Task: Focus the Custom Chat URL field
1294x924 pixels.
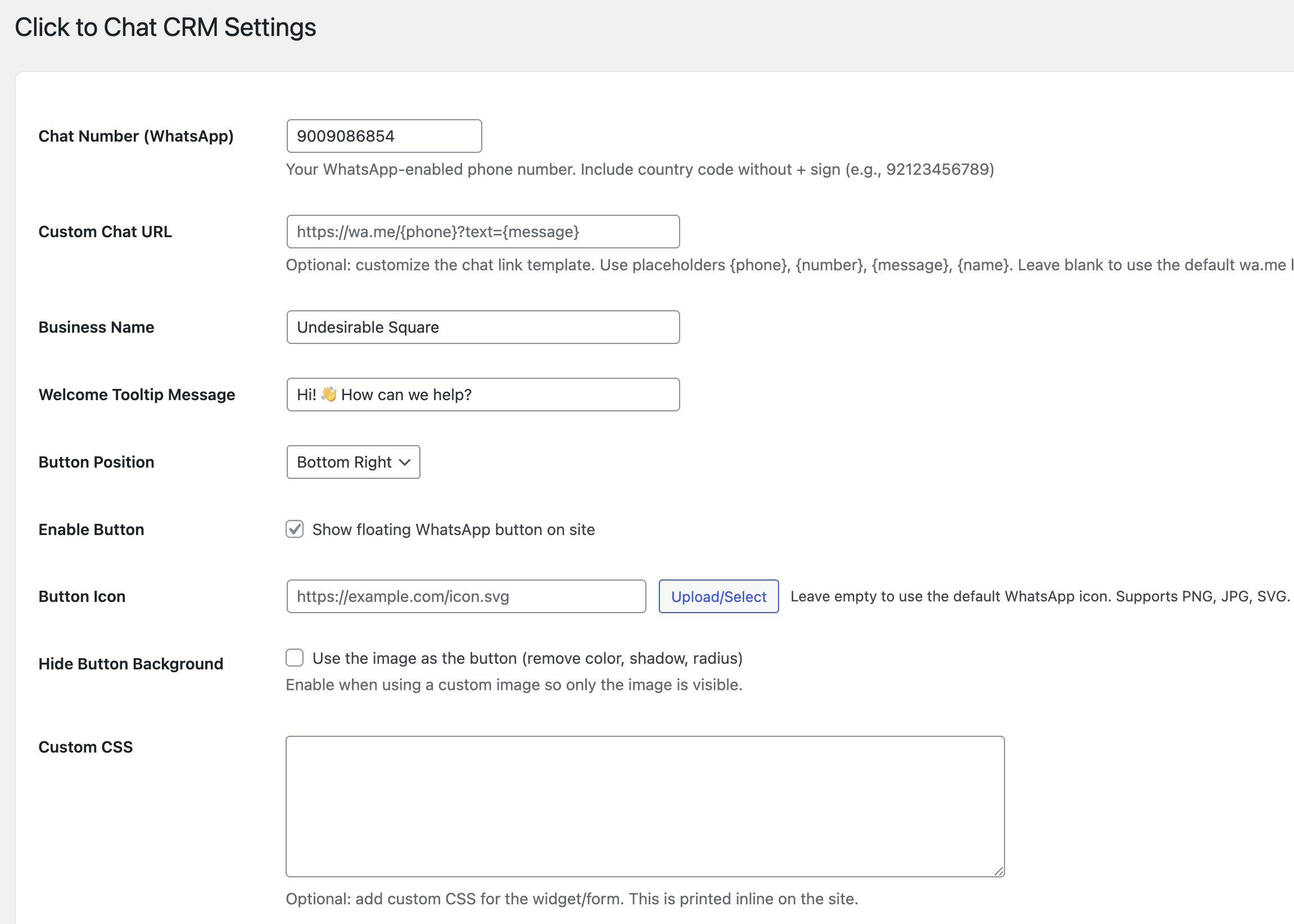Action: pos(482,232)
